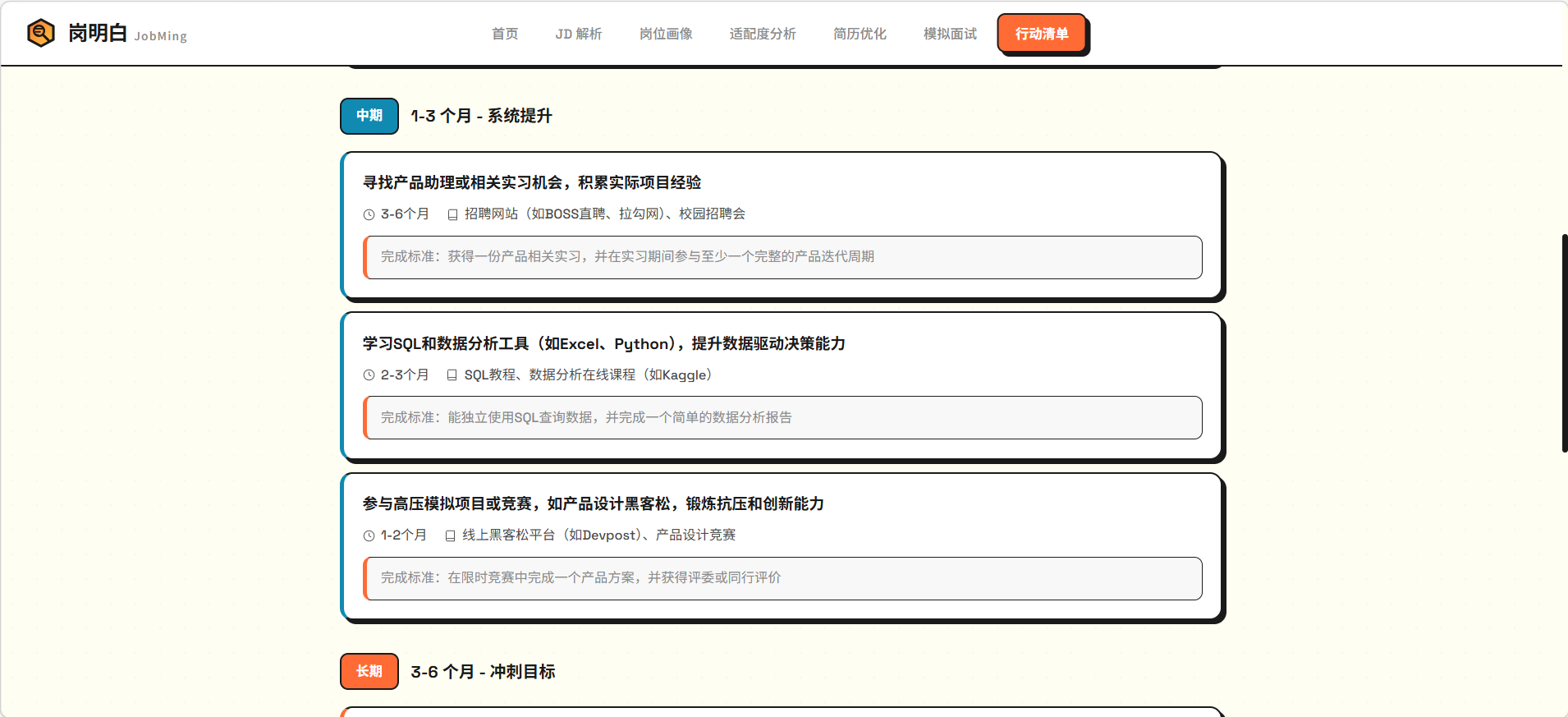Screen dimensions: 1568x717
Task: Click the resource icon before 线上黑客松平台
Action: [450, 535]
